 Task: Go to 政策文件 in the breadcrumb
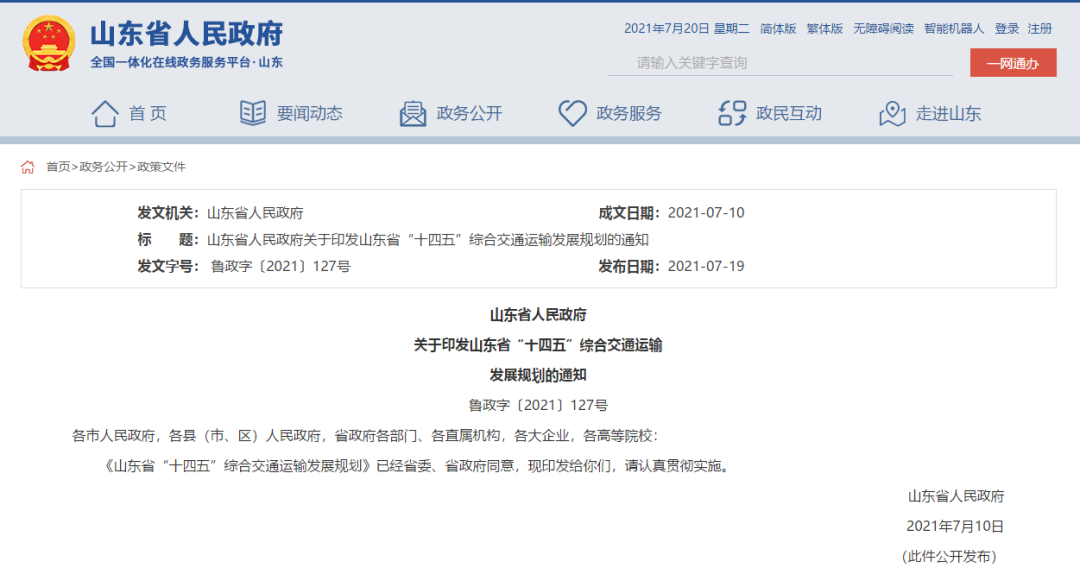(161, 167)
